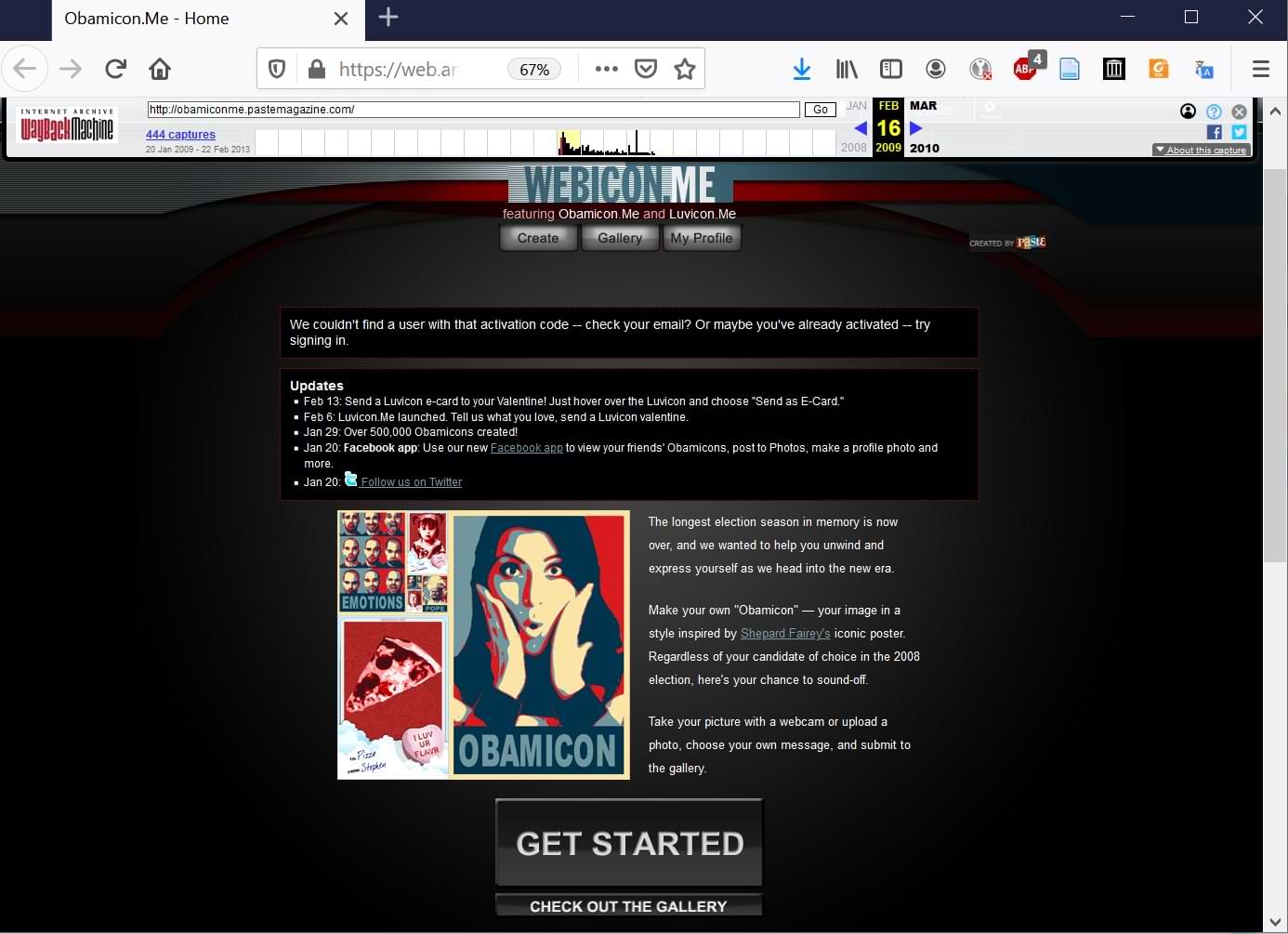Go back with the browser Back arrow
This screenshot has height=934, width=1288.
coord(25,69)
